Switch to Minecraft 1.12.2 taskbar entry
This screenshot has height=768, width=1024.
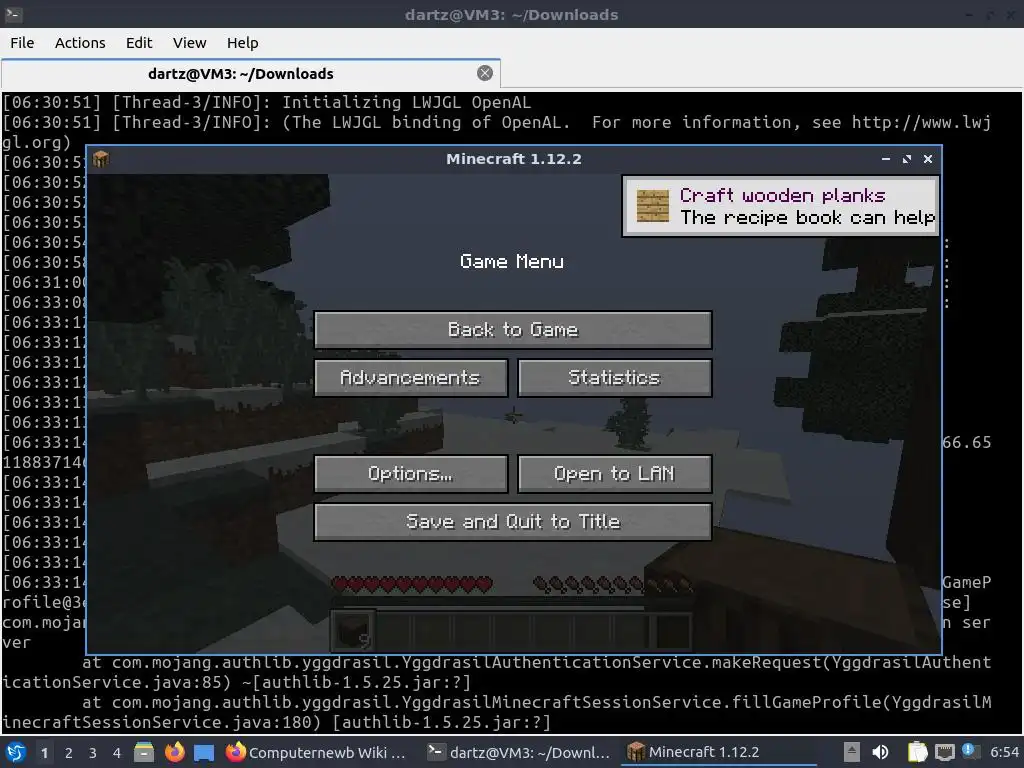click(718, 752)
